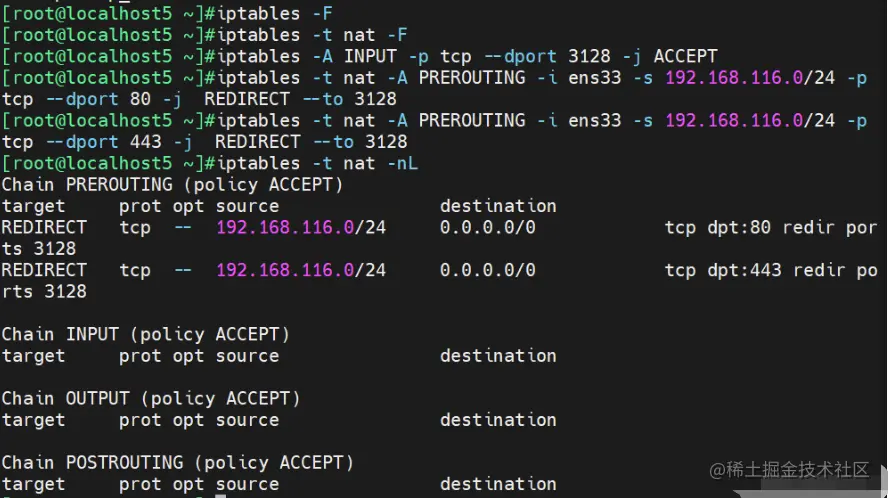Click the "--dport 443" option text
Viewport: 888px width, 498px height.
tap(104, 142)
